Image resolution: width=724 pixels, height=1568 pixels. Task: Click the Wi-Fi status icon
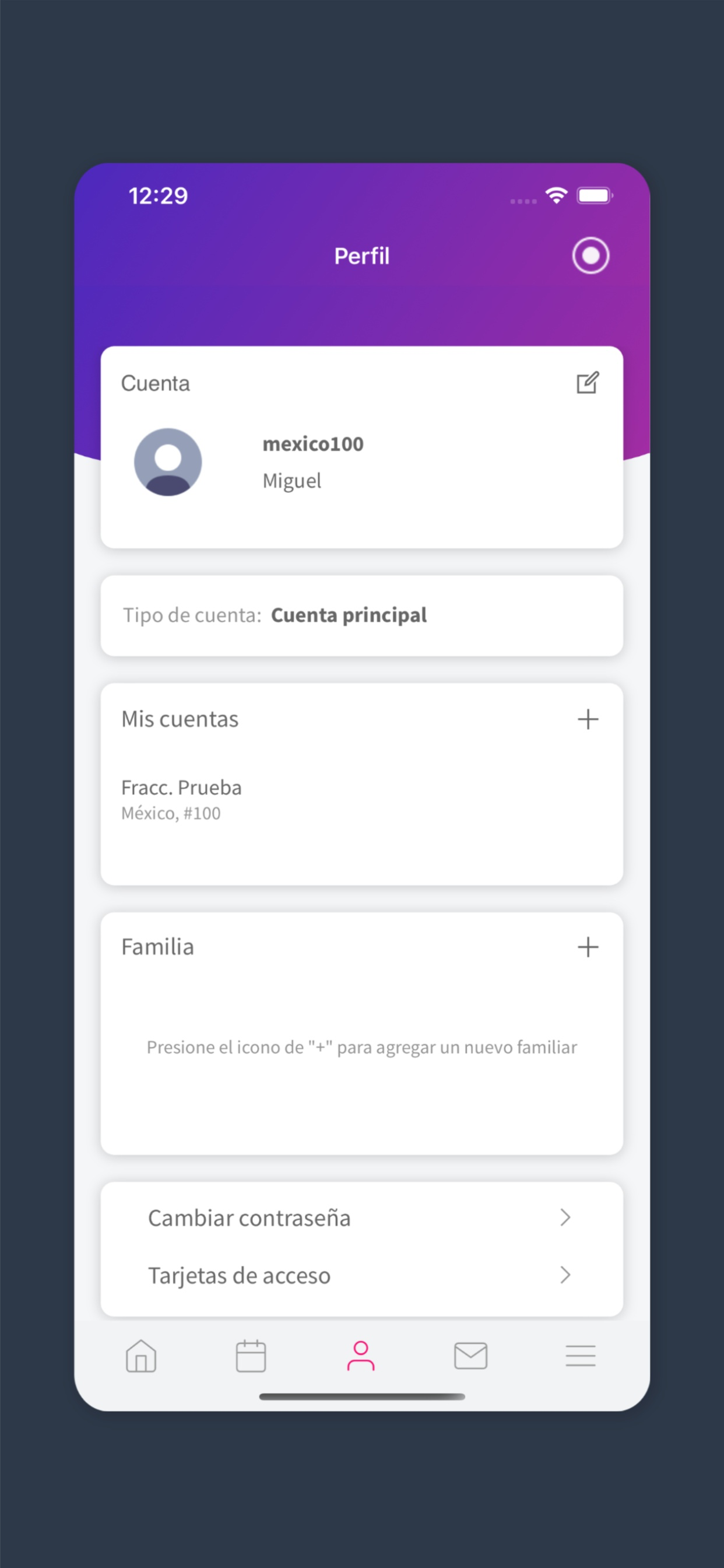556,195
